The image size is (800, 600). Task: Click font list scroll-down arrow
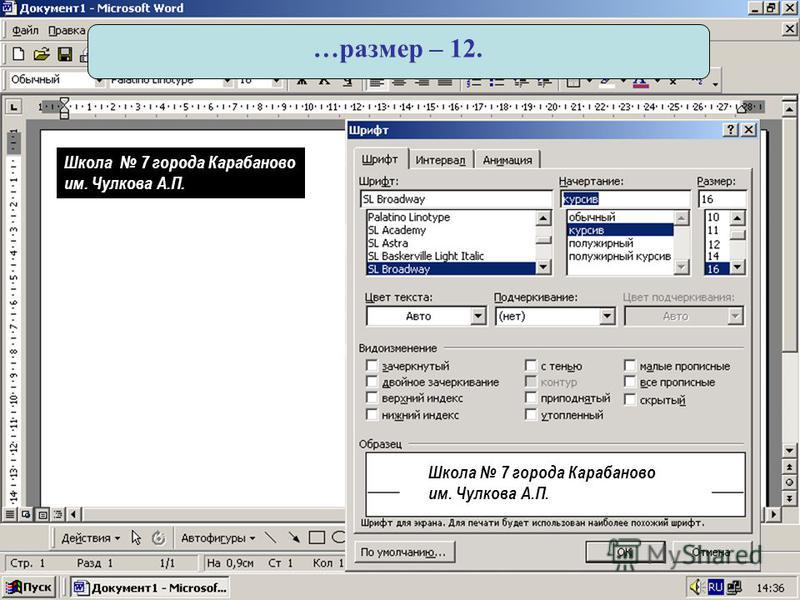point(543,267)
